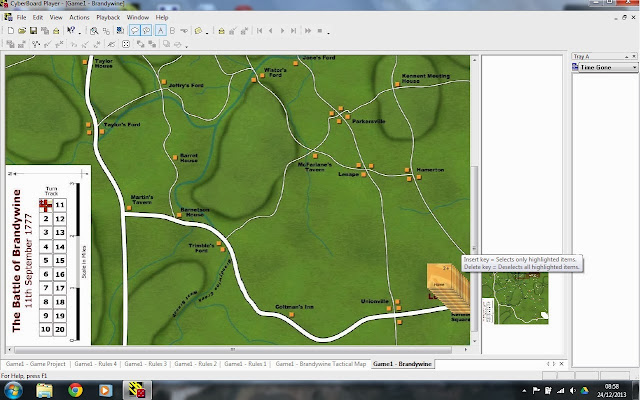Open the Actions menu
The height and width of the screenshot is (400, 640).
(x=79, y=18)
